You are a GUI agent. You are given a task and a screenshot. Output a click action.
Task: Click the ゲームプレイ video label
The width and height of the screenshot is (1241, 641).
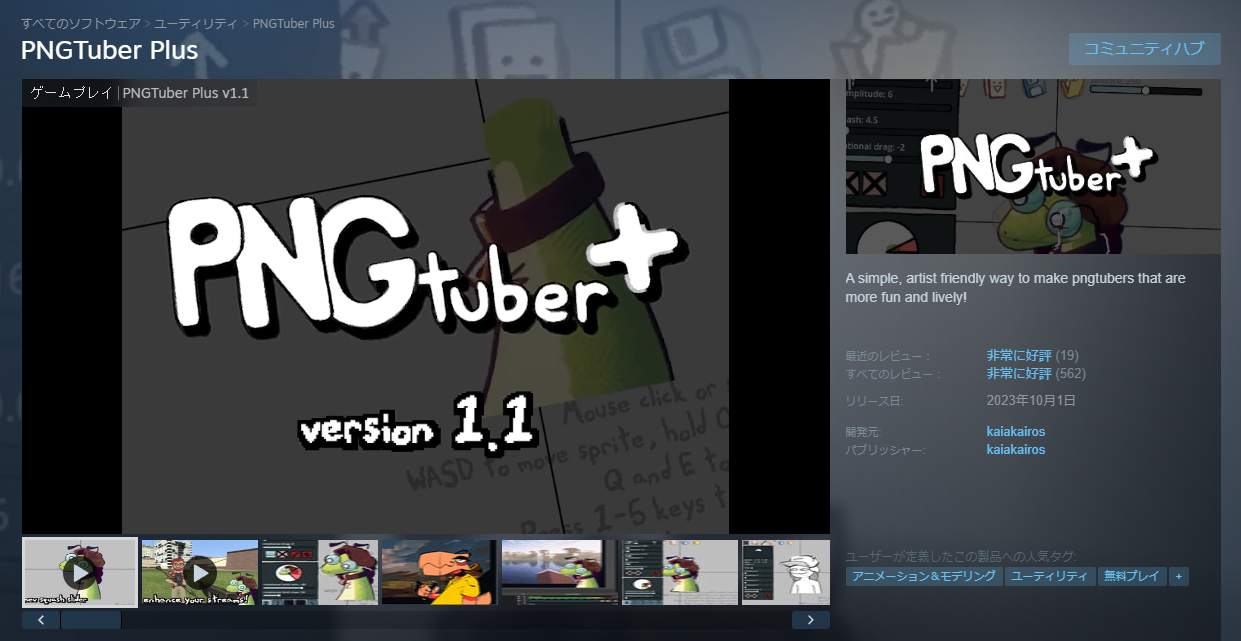point(72,93)
